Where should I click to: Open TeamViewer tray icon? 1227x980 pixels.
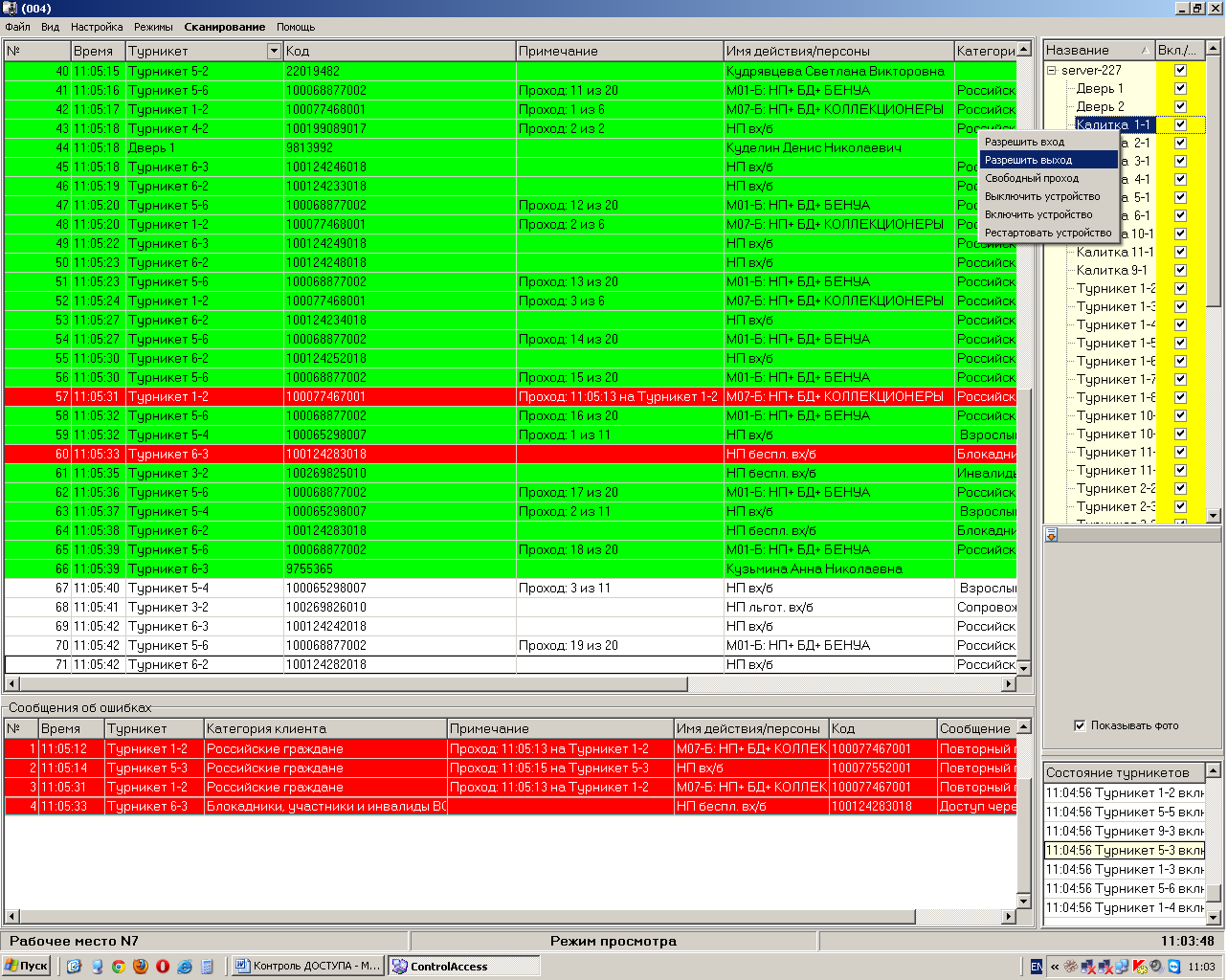coord(1174,967)
